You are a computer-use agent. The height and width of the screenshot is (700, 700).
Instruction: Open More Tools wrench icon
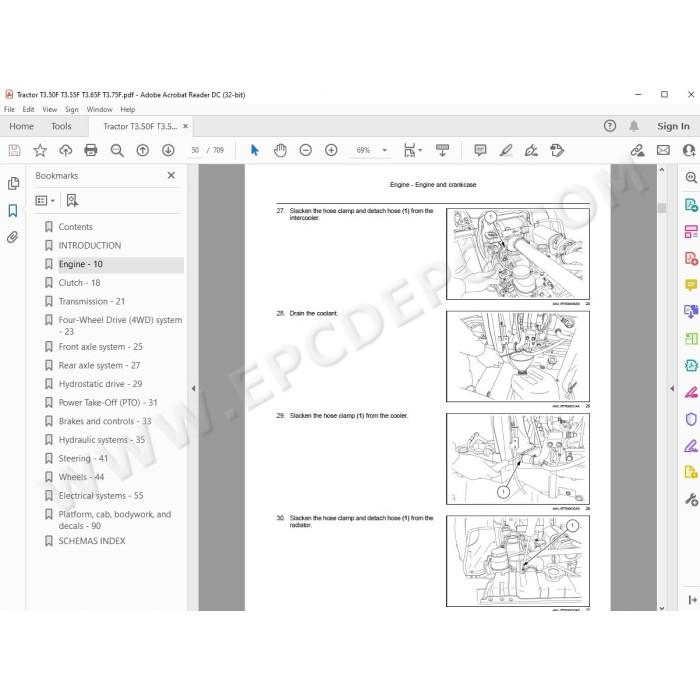691,499
